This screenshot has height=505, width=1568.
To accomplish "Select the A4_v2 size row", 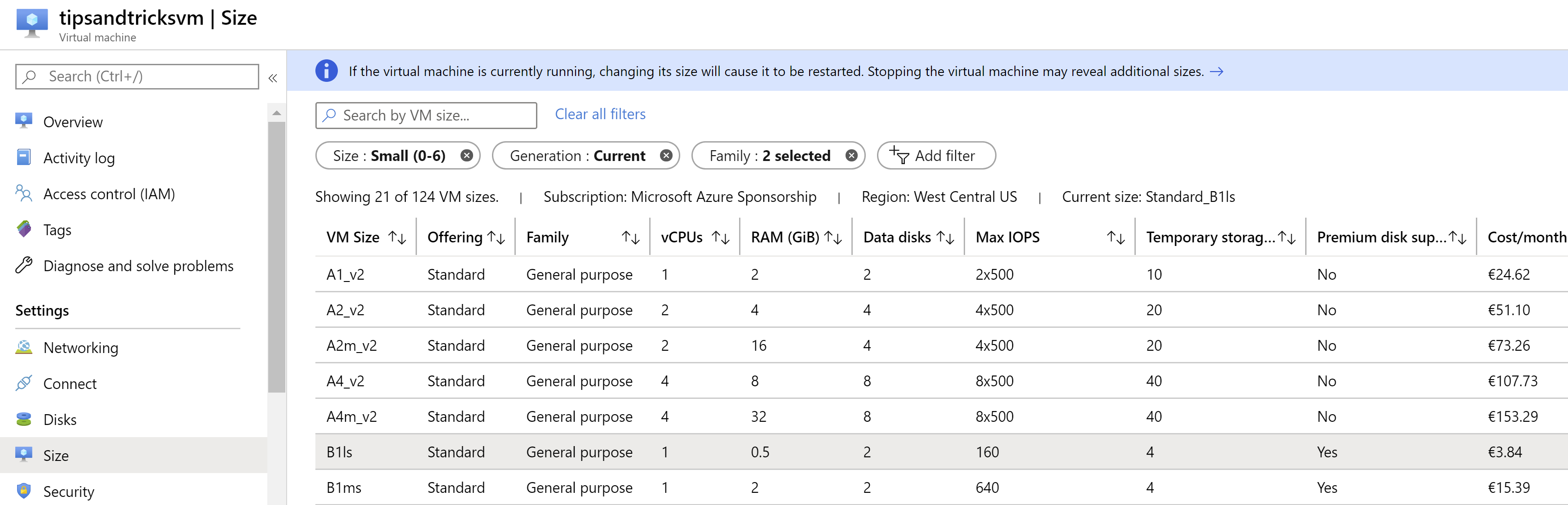I will click(x=941, y=381).
